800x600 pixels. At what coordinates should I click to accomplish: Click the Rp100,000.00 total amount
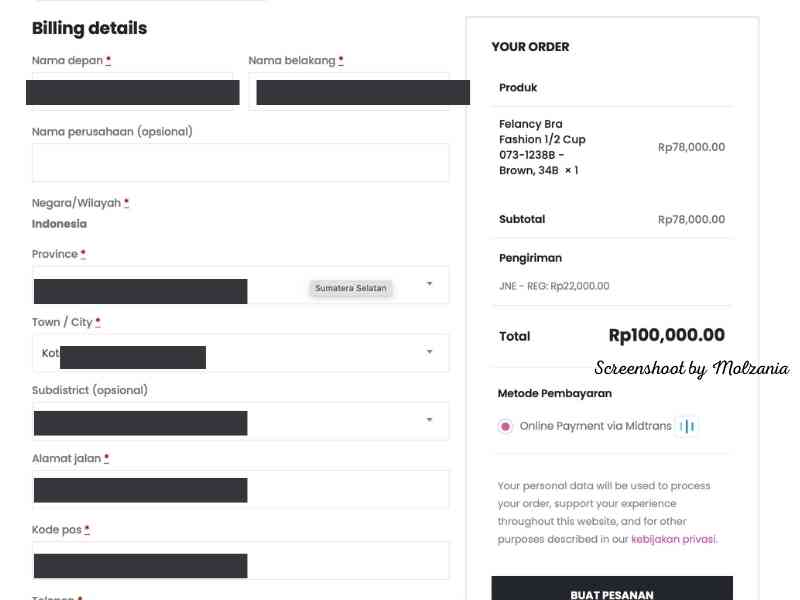point(666,336)
